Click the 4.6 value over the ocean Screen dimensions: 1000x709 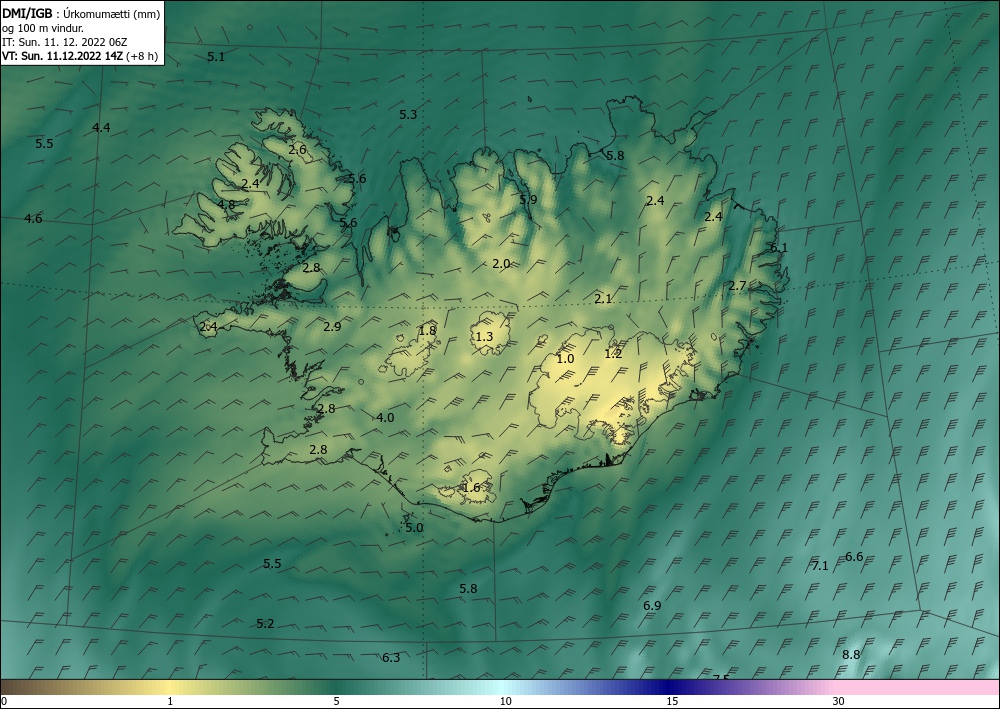(33, 219)
